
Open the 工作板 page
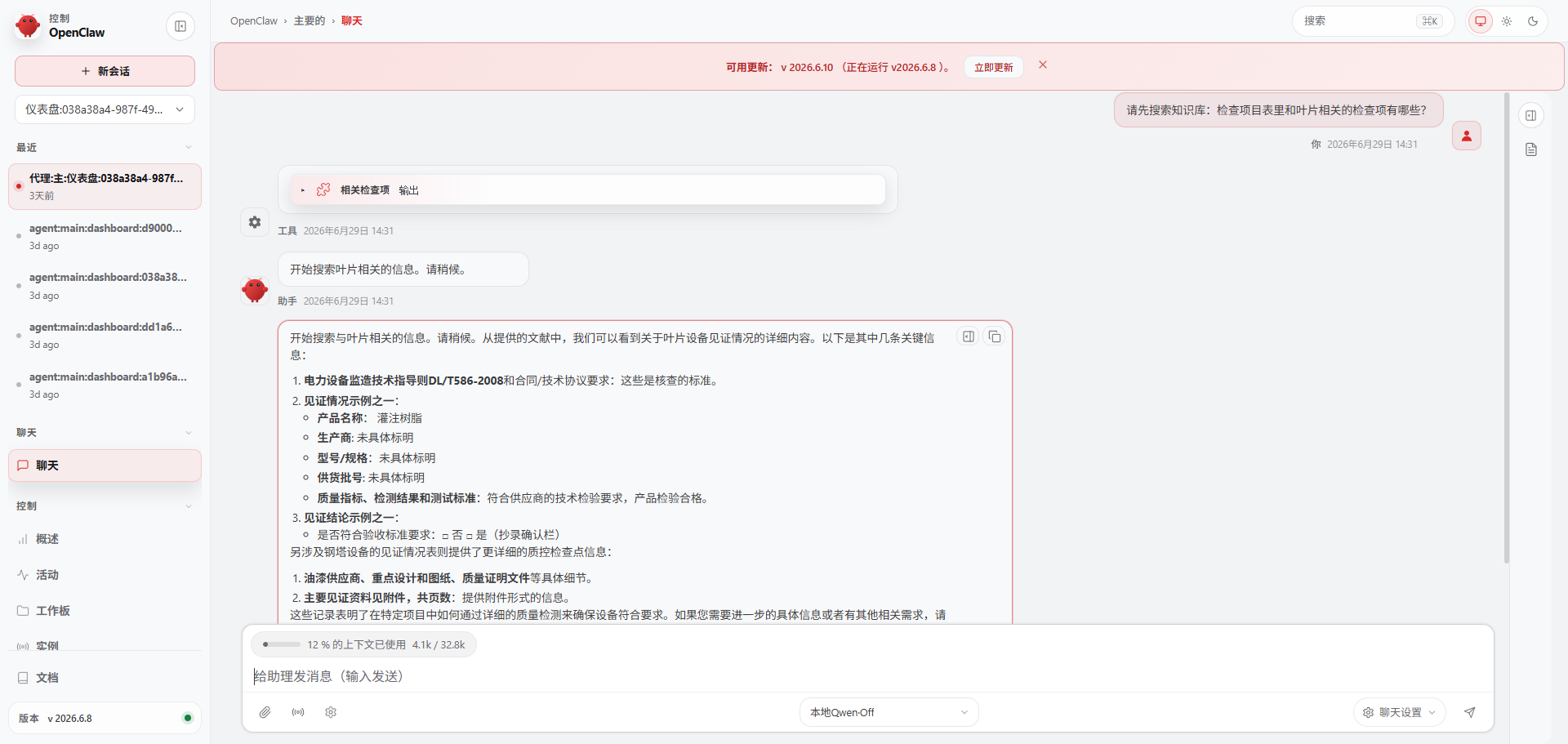coord(105,611)
